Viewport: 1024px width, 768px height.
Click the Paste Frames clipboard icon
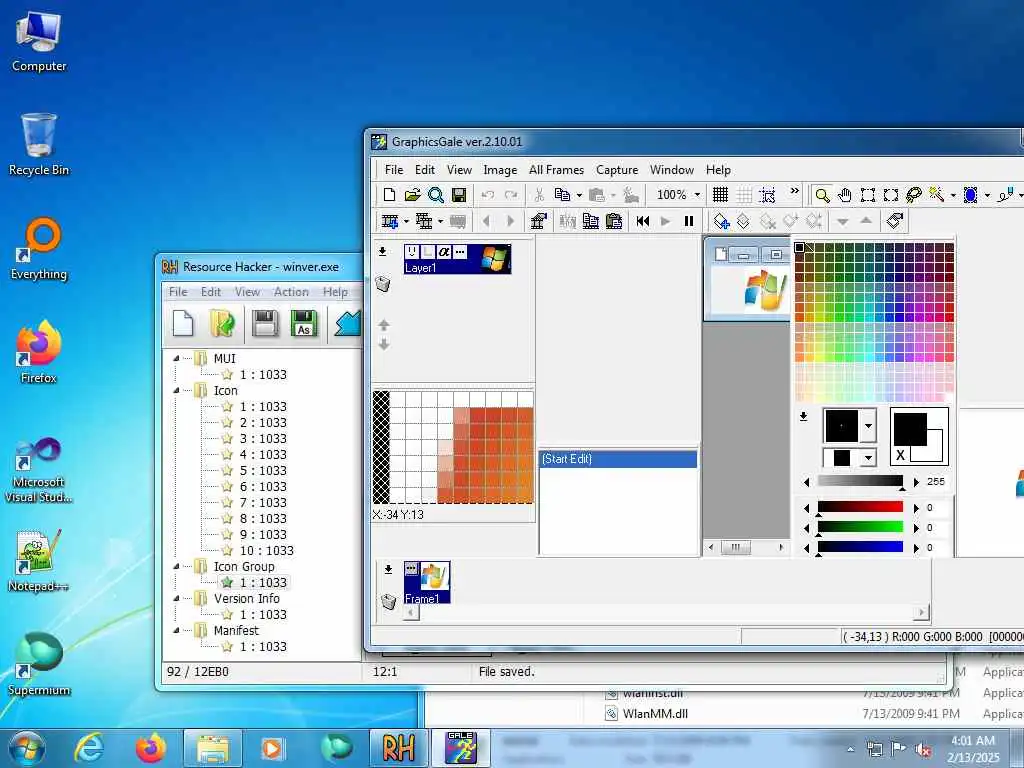[614, 221]
